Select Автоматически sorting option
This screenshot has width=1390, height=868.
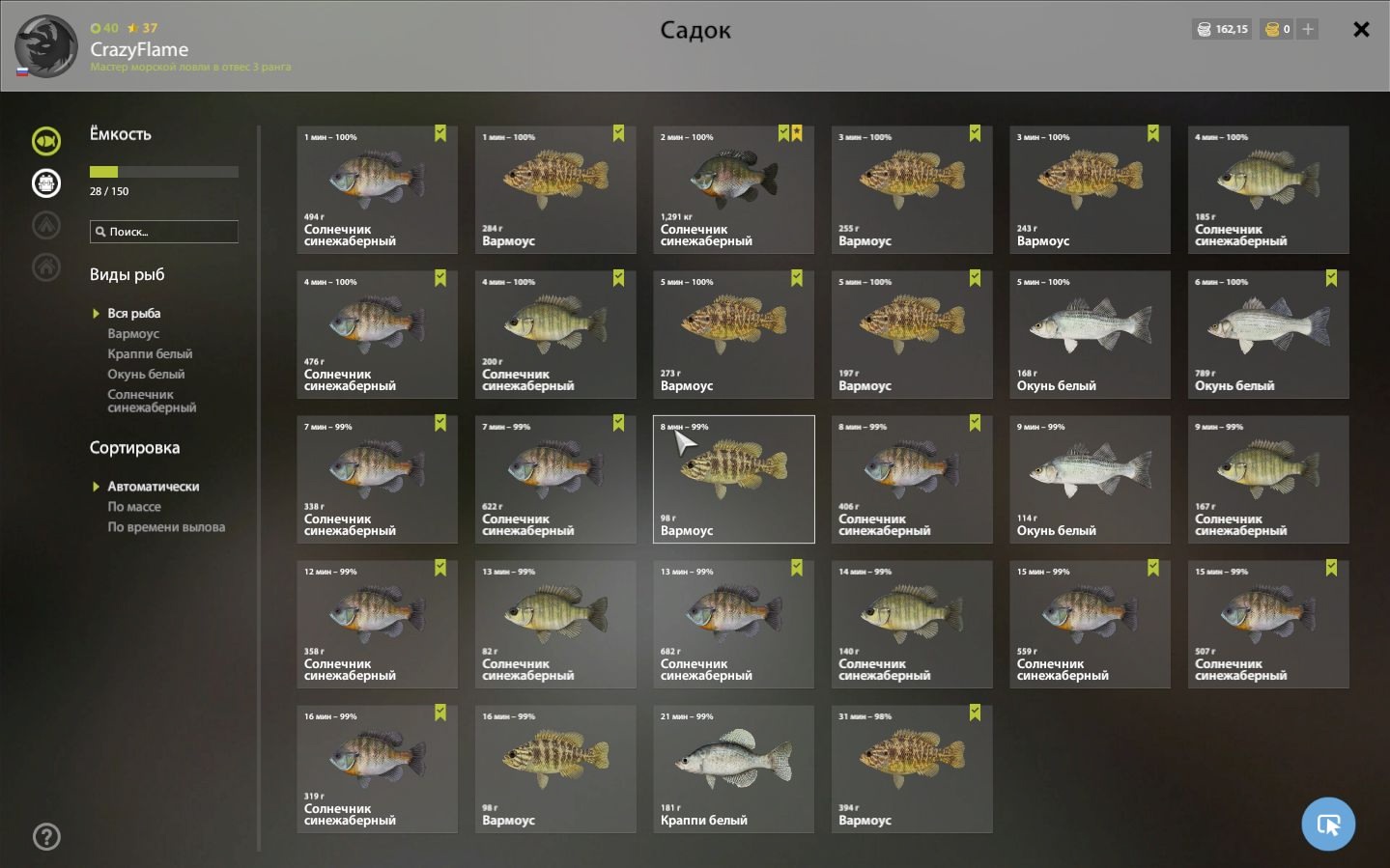click(x=154, y=487)
